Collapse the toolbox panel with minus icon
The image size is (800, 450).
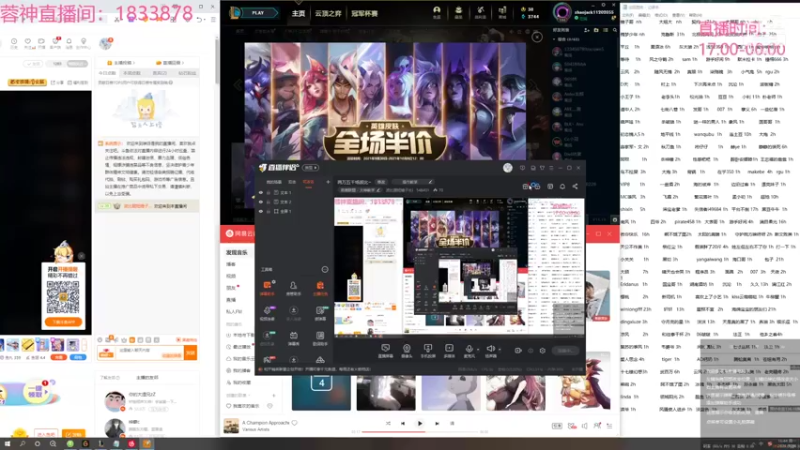[x=325, y=269]
